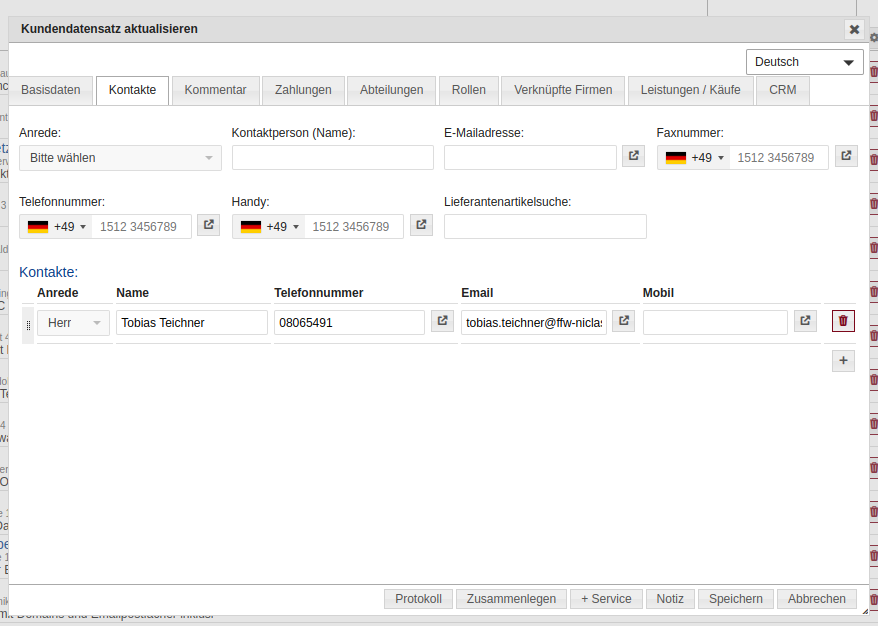
Task: Open the link icon next to Telefonnummer input
Action: click(208, 225)
